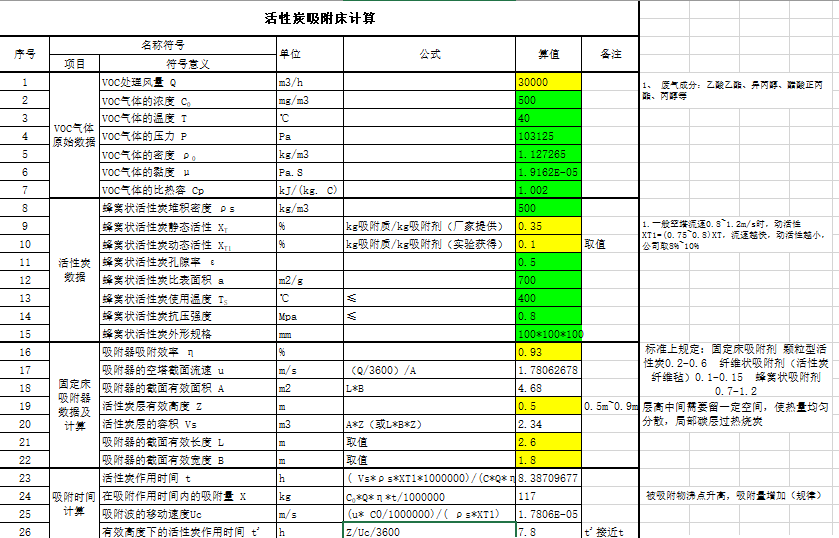Select the formula cell ending "(厂家提供)"

click(x=429, y=226)
